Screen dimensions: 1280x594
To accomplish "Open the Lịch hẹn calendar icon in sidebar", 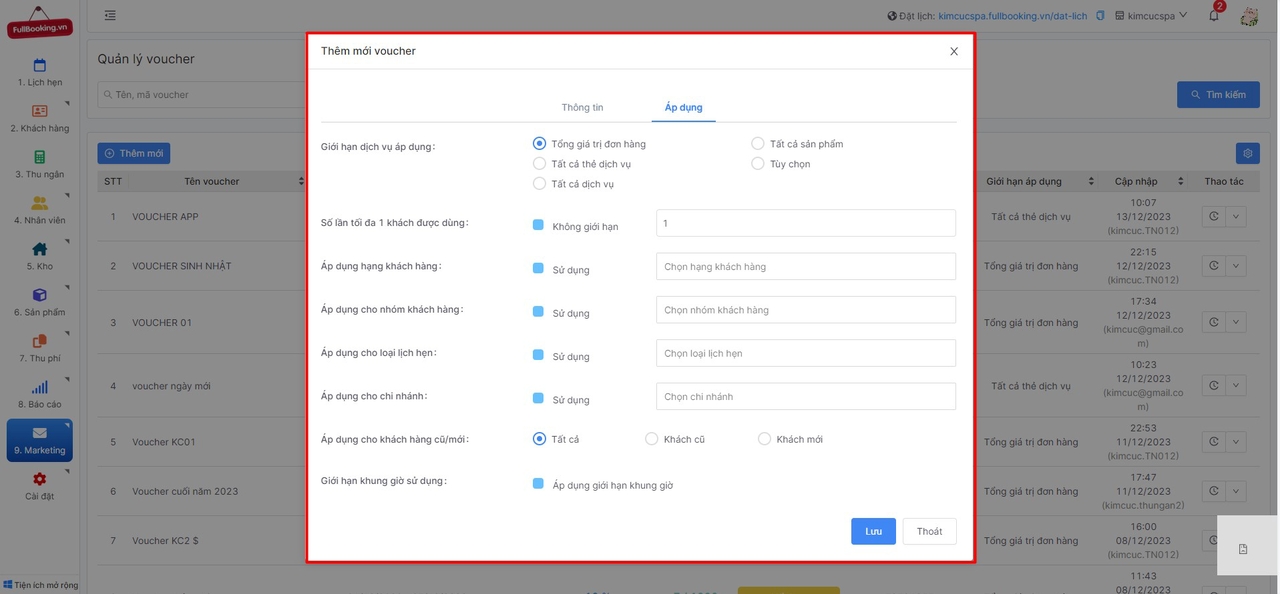I will tap(39, 66).
